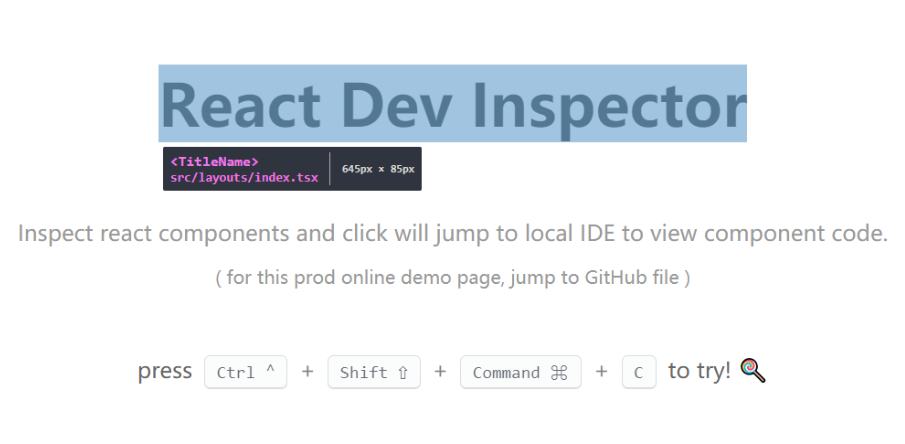Click the <TitleName> component label in tooltip
The image size is (905, 444).
(214, 162)
